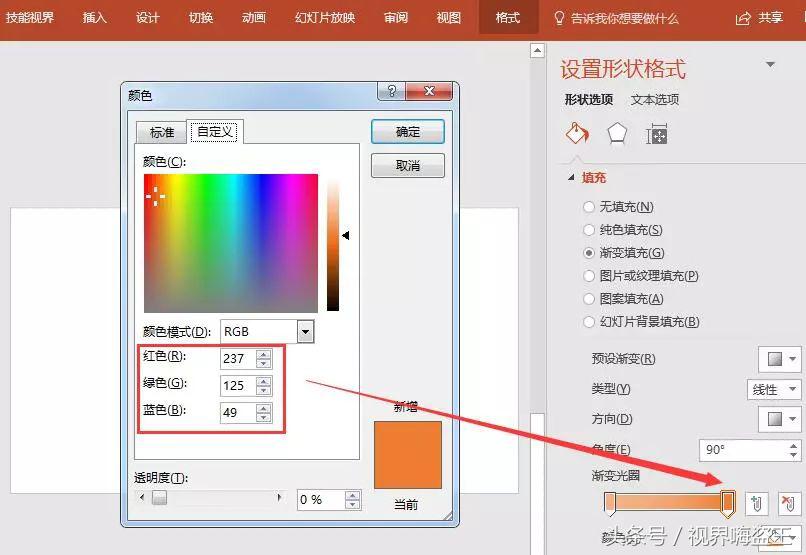Open the Slide Show ribbon tab
The height and width of the screenshot is (555, 806).
(325, 18)
